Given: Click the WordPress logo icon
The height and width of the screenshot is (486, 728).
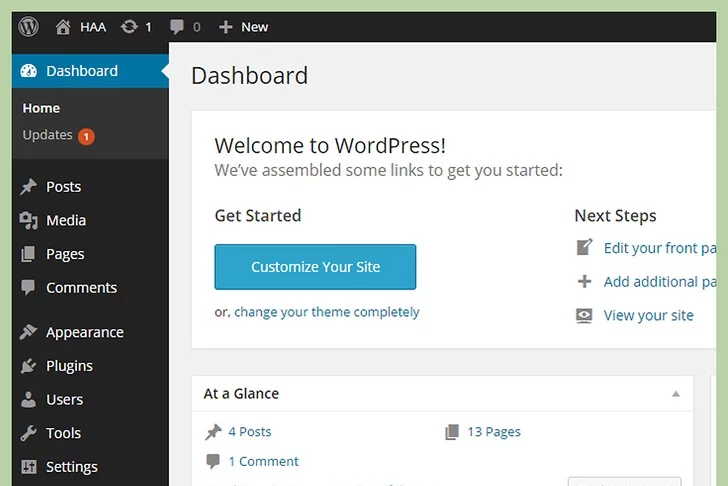Looking at the screenshot, I should click(29, 27).
